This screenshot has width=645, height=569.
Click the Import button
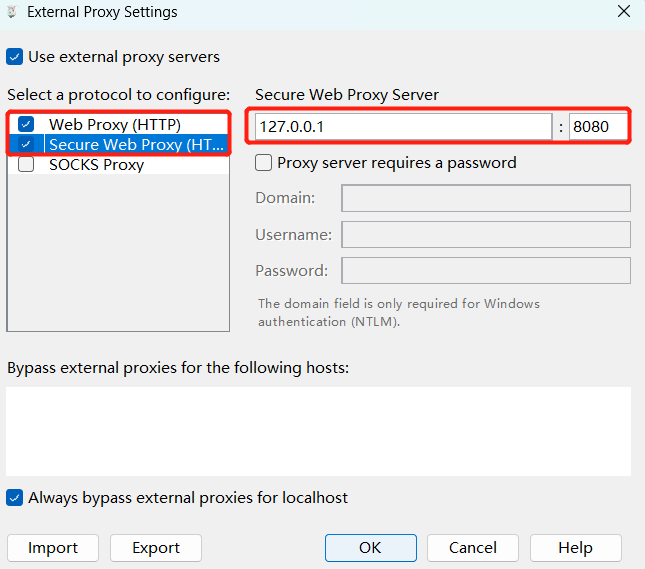pyautogui.click(x=53, y=548)
